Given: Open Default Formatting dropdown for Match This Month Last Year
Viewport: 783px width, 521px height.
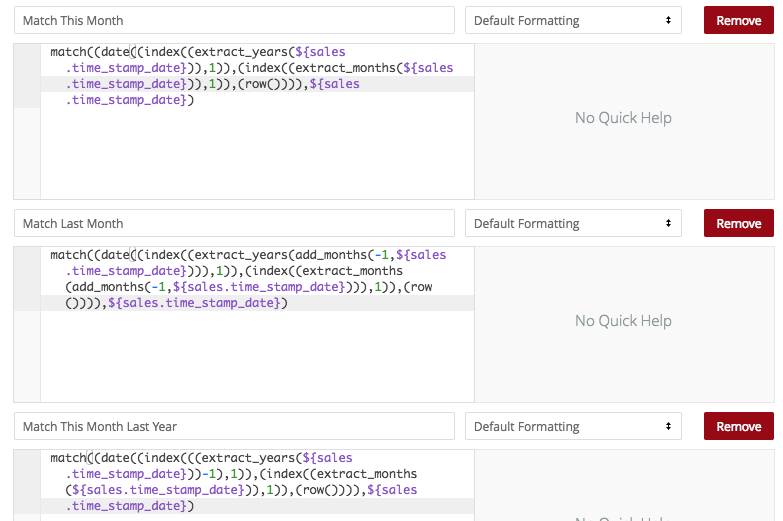Looking at the screenshot, I should click(573, 427).
